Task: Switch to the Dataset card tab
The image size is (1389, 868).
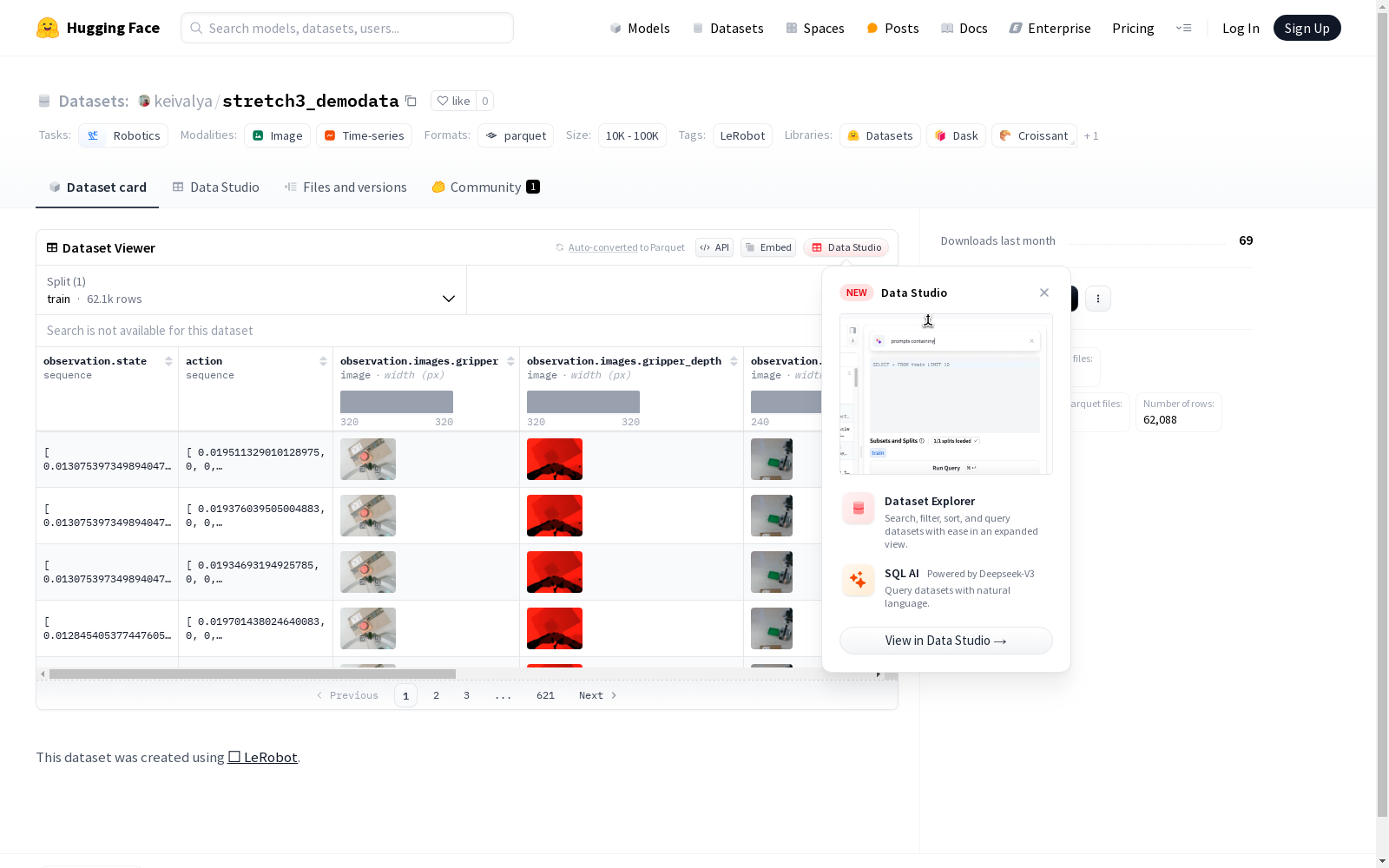Action: point(97,187)
